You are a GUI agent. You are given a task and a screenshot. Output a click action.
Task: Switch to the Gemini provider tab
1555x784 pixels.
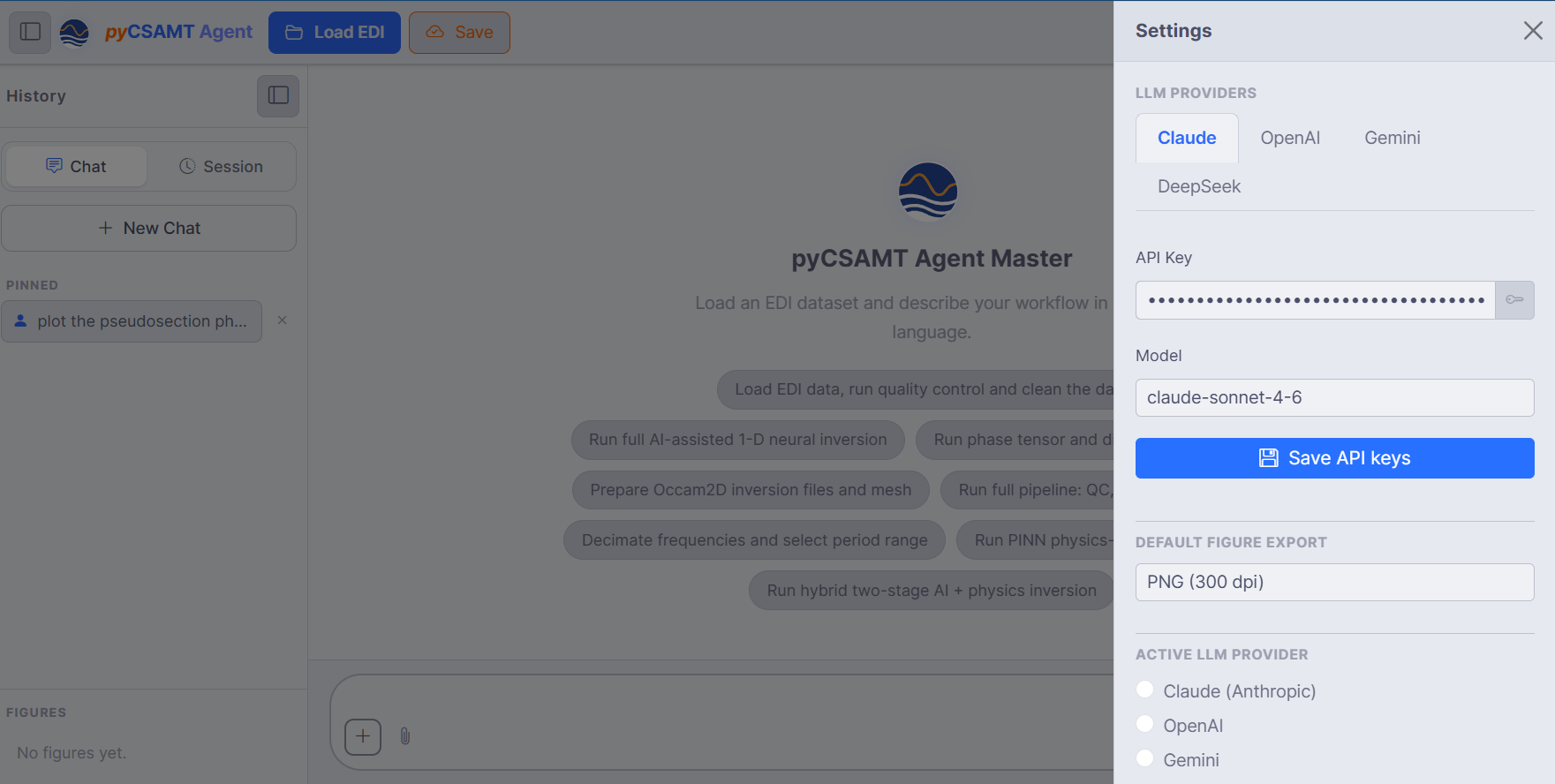[1393, 138]
